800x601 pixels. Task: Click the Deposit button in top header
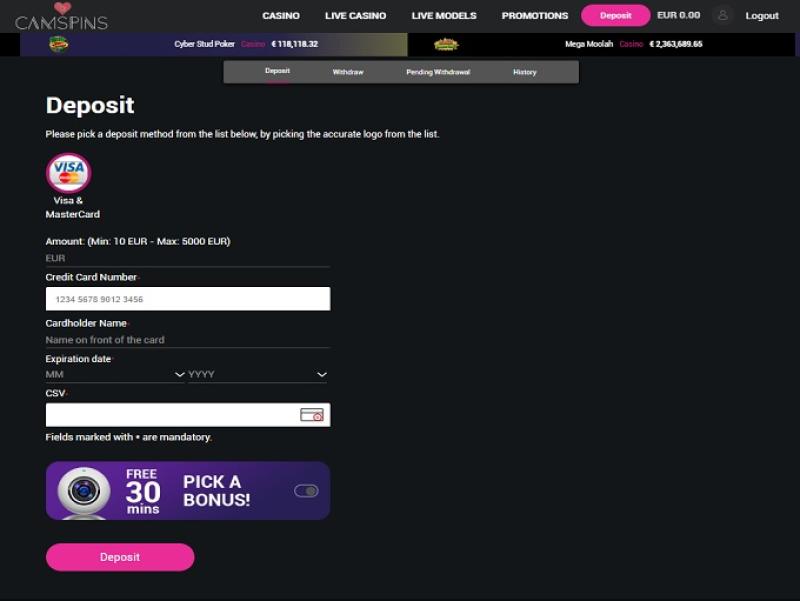tap(615, 15)
